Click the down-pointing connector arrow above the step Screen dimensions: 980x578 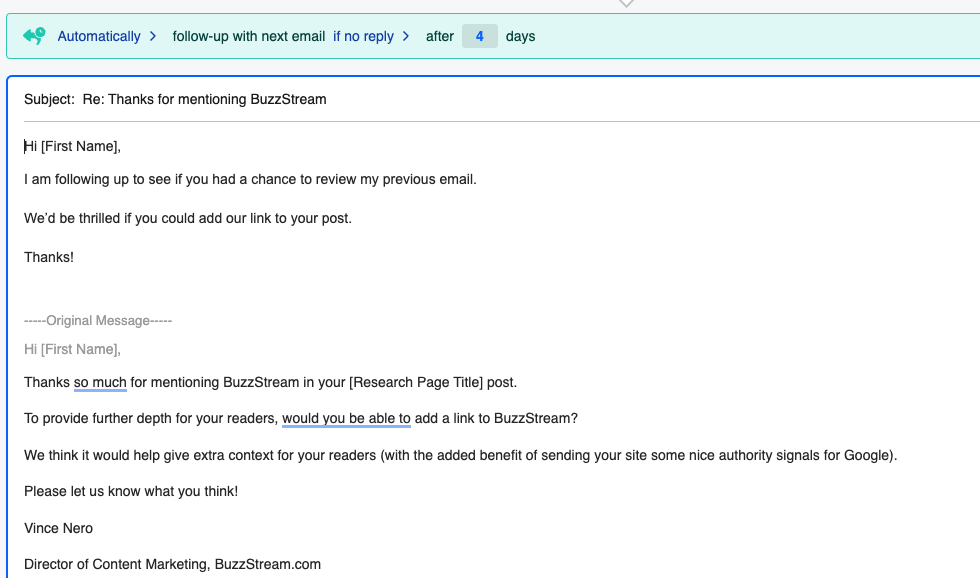coord(626,3)
